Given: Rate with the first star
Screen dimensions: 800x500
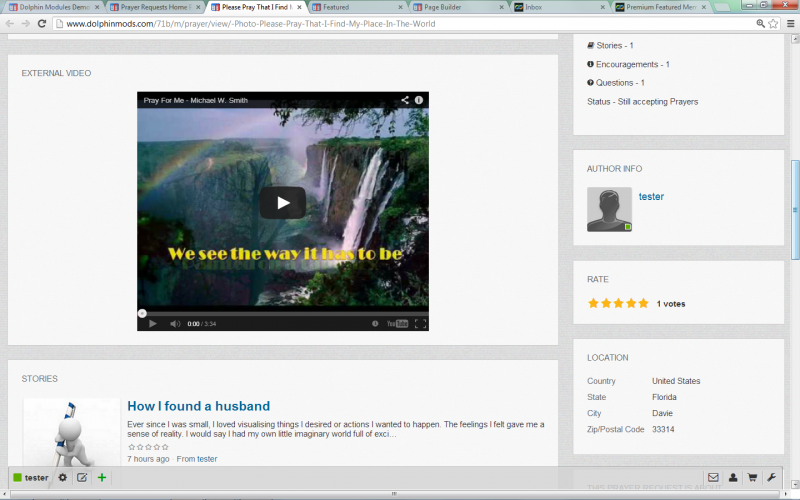Looking at the screenshot, I should 593,304.
